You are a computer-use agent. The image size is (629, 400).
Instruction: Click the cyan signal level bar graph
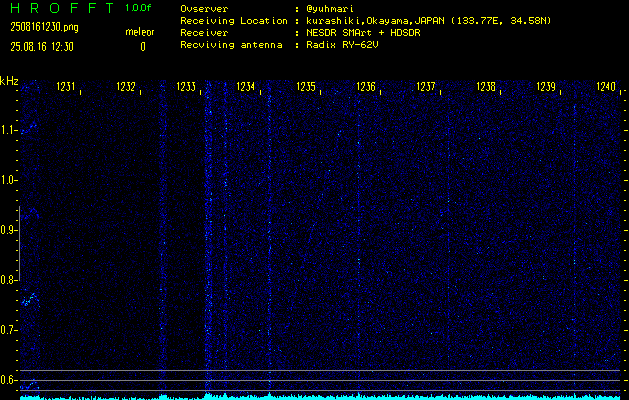pos(321,397)
